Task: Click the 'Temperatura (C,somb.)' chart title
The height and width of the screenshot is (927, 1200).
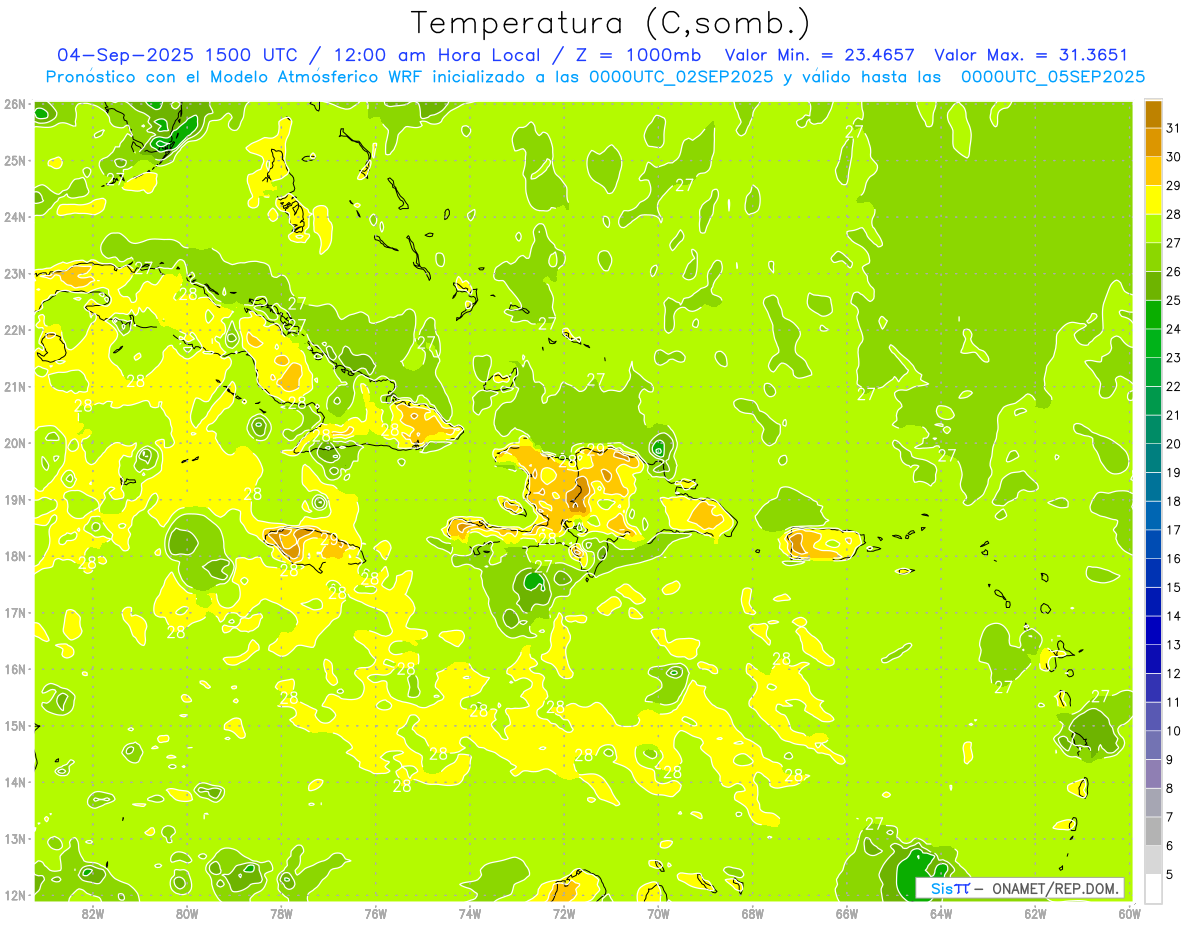Action: pyautogui.click(x=611, y=23)
